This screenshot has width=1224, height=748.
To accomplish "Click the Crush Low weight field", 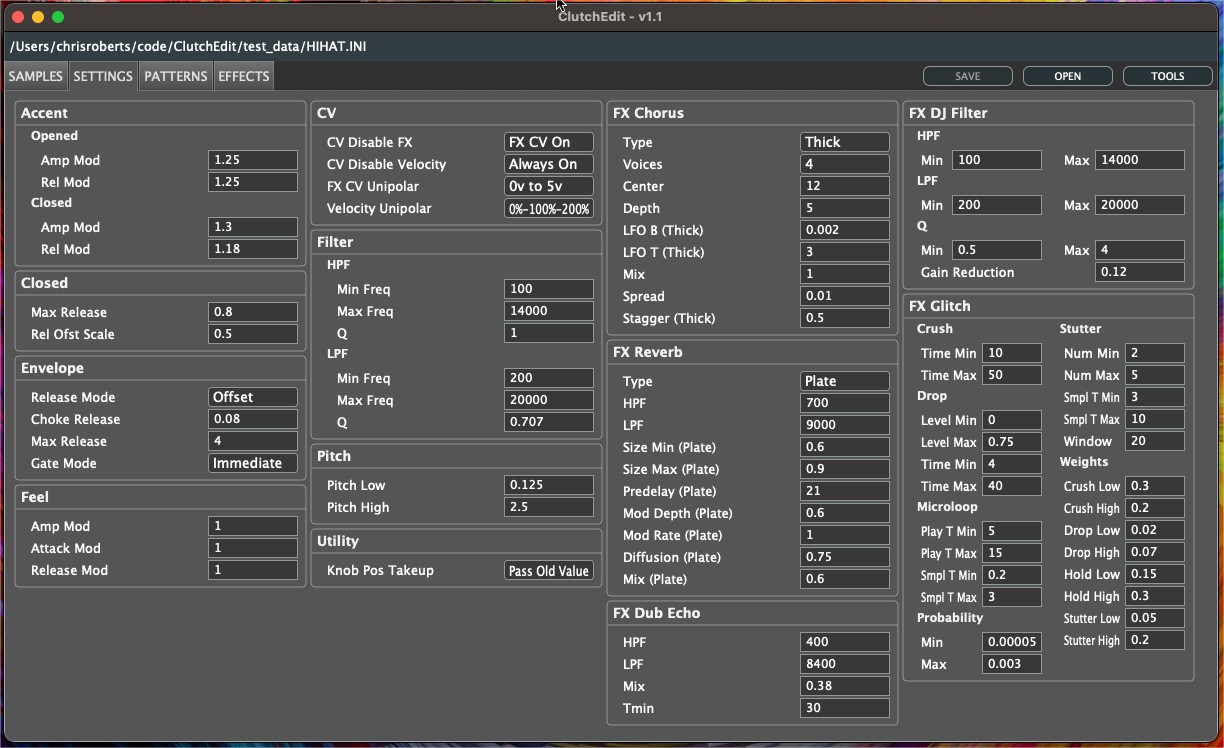I will pos(1155,486).
